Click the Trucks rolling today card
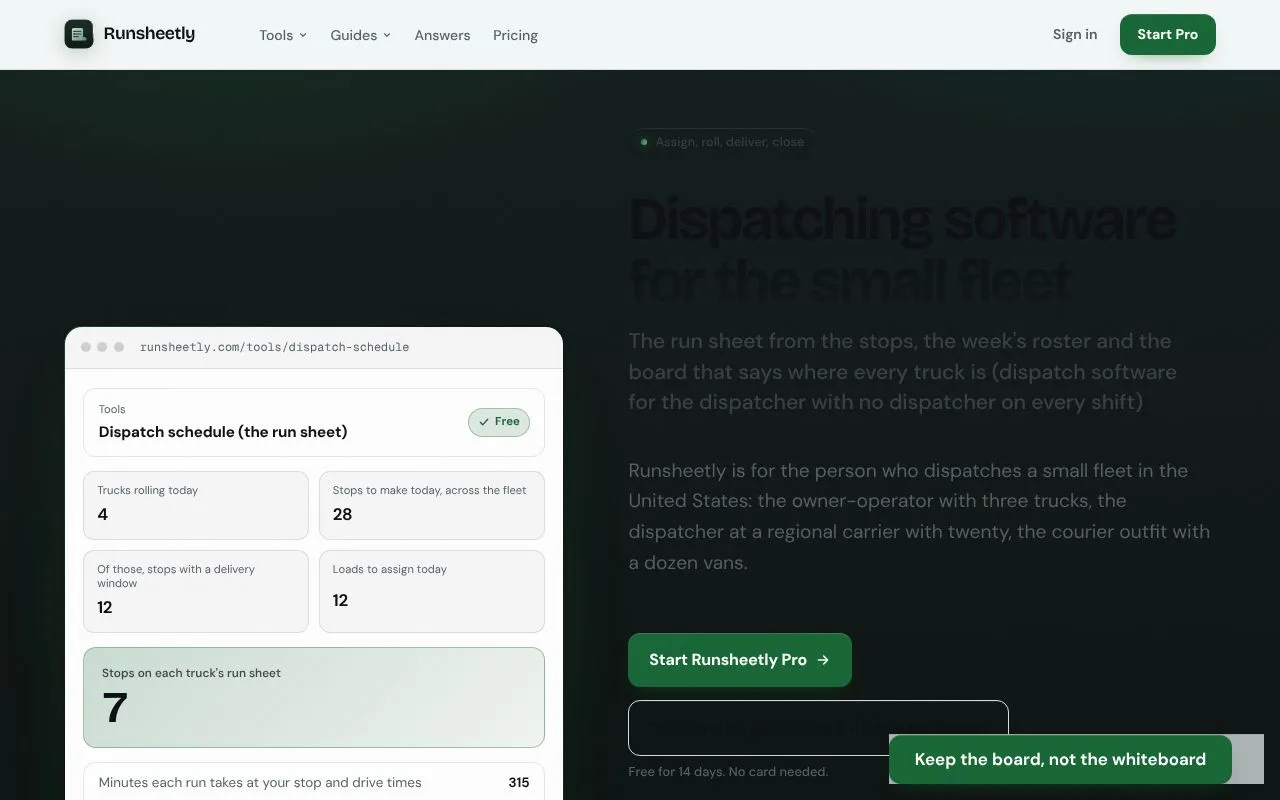The image size is (1280, 800). pyautogui.click(x=196, y=505)
